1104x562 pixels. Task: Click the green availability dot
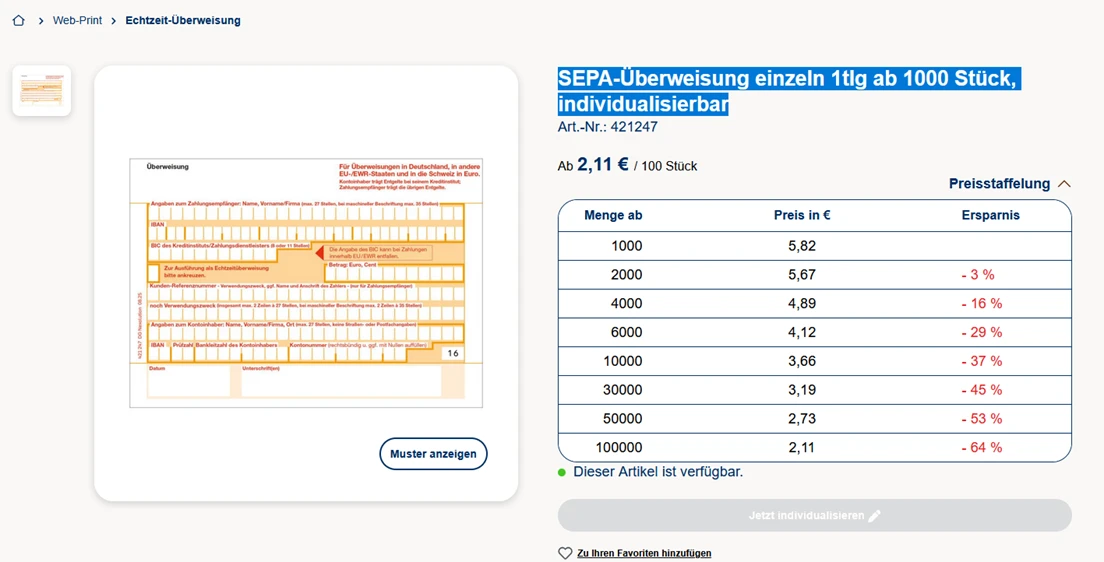coord(563,472)
